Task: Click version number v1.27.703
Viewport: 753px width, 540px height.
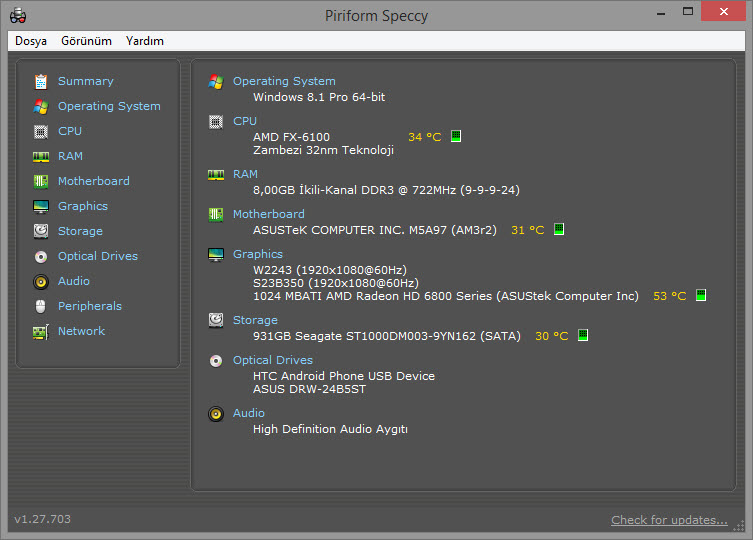Action: tap(42, 519)
